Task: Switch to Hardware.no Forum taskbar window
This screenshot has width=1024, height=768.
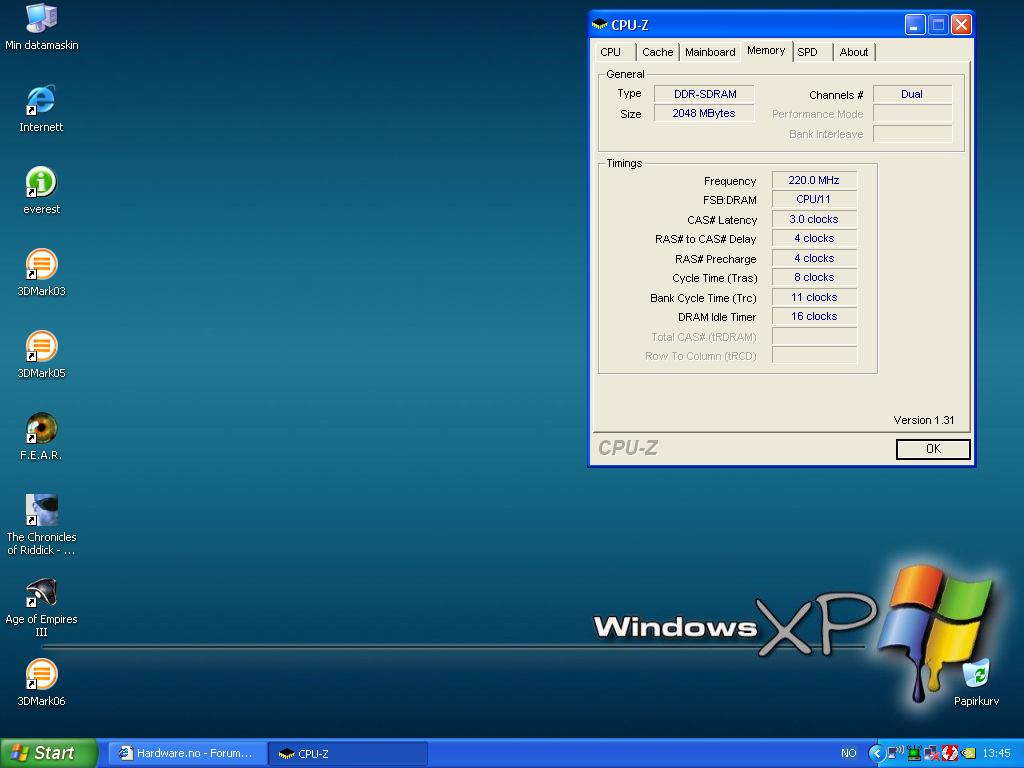Action: tap(187, 753)
